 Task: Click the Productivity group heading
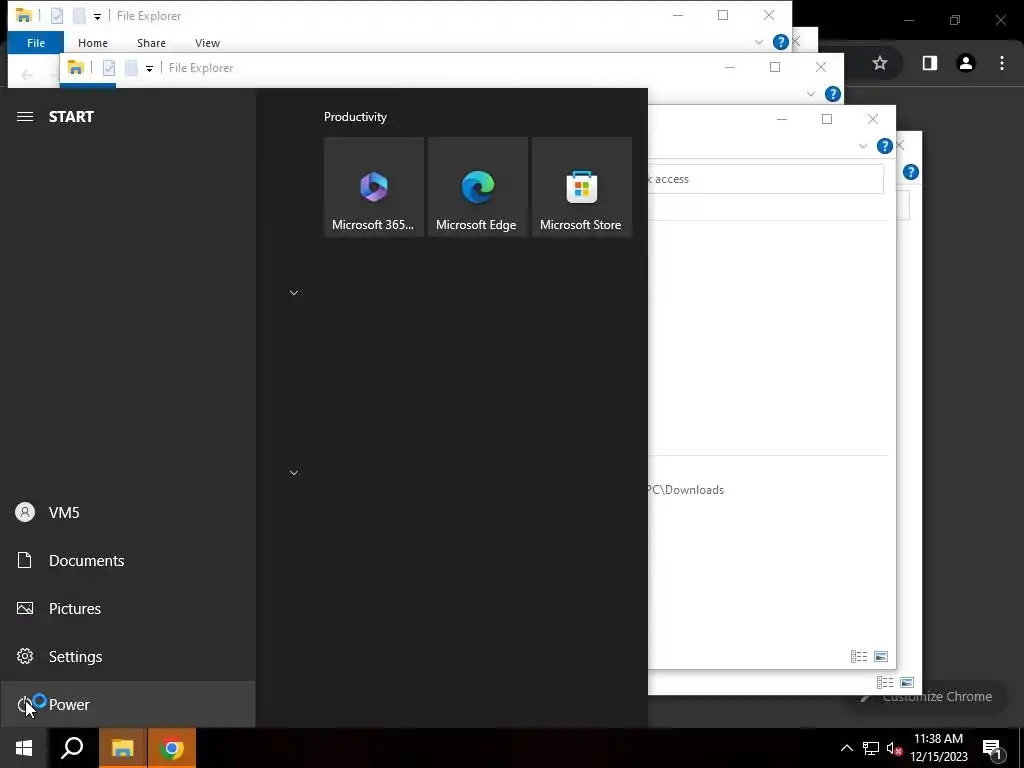click(x=355, y=117)
